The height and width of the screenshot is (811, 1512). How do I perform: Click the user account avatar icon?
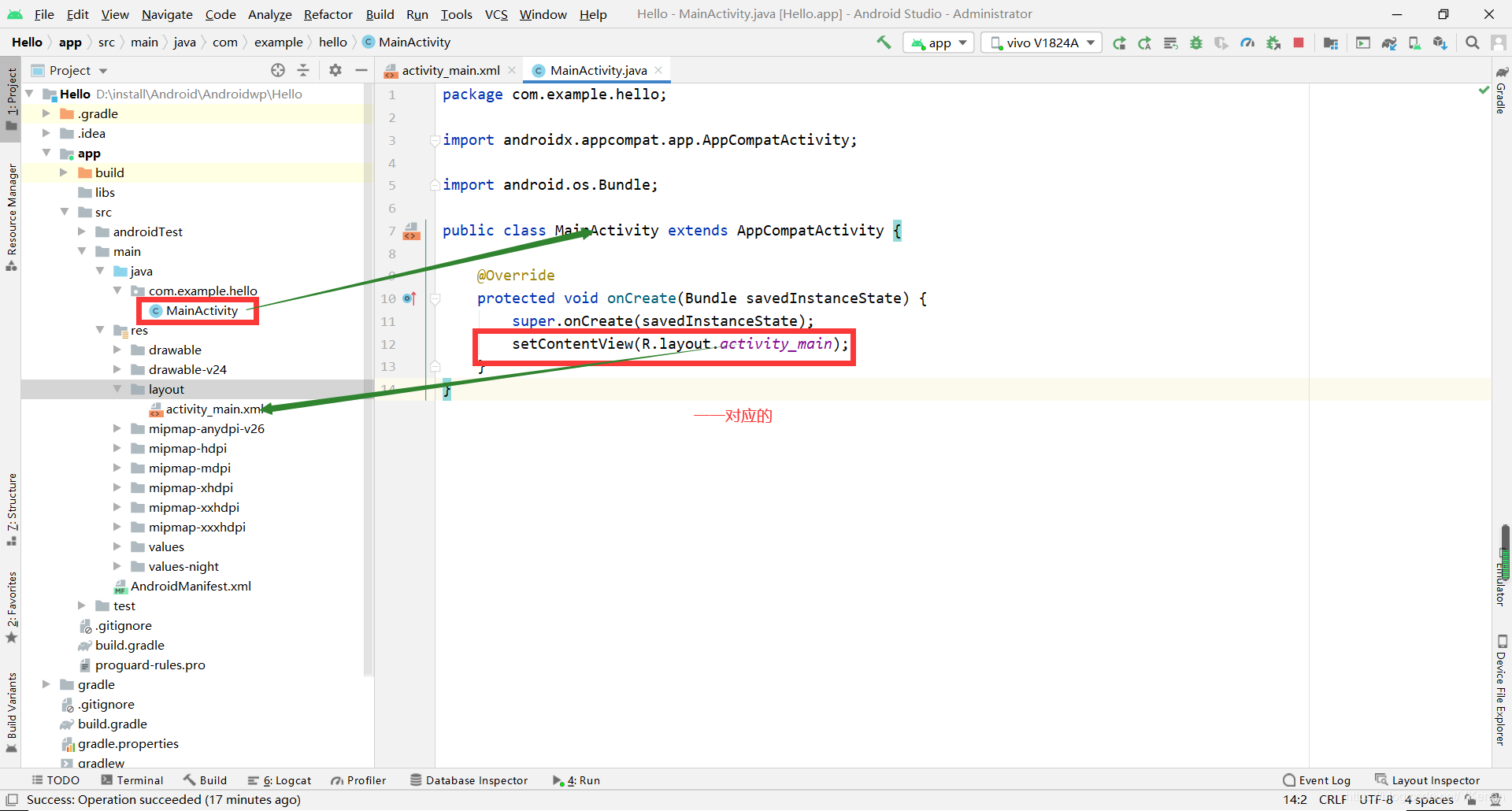tap(1498, 43)
